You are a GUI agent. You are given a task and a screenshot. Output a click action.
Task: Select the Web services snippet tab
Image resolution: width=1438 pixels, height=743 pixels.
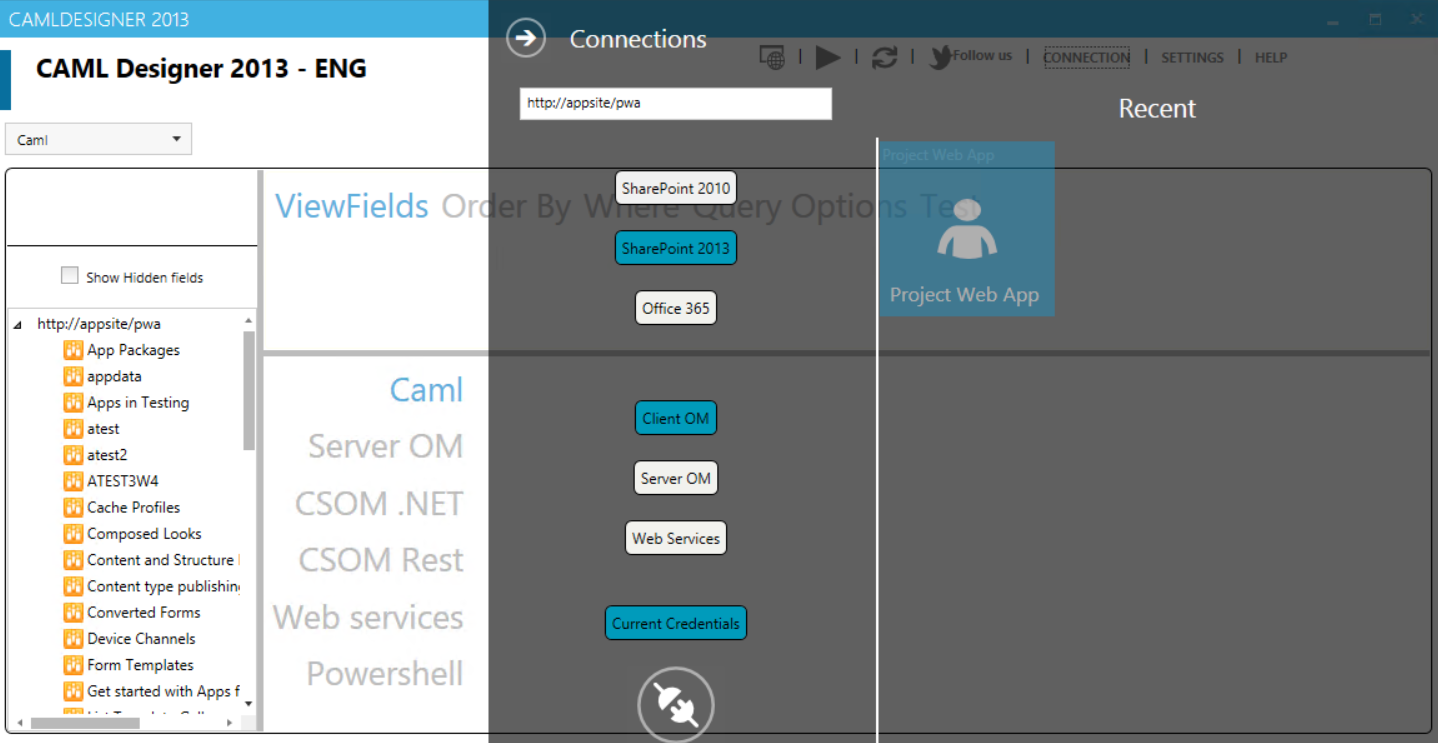point(368,617)
